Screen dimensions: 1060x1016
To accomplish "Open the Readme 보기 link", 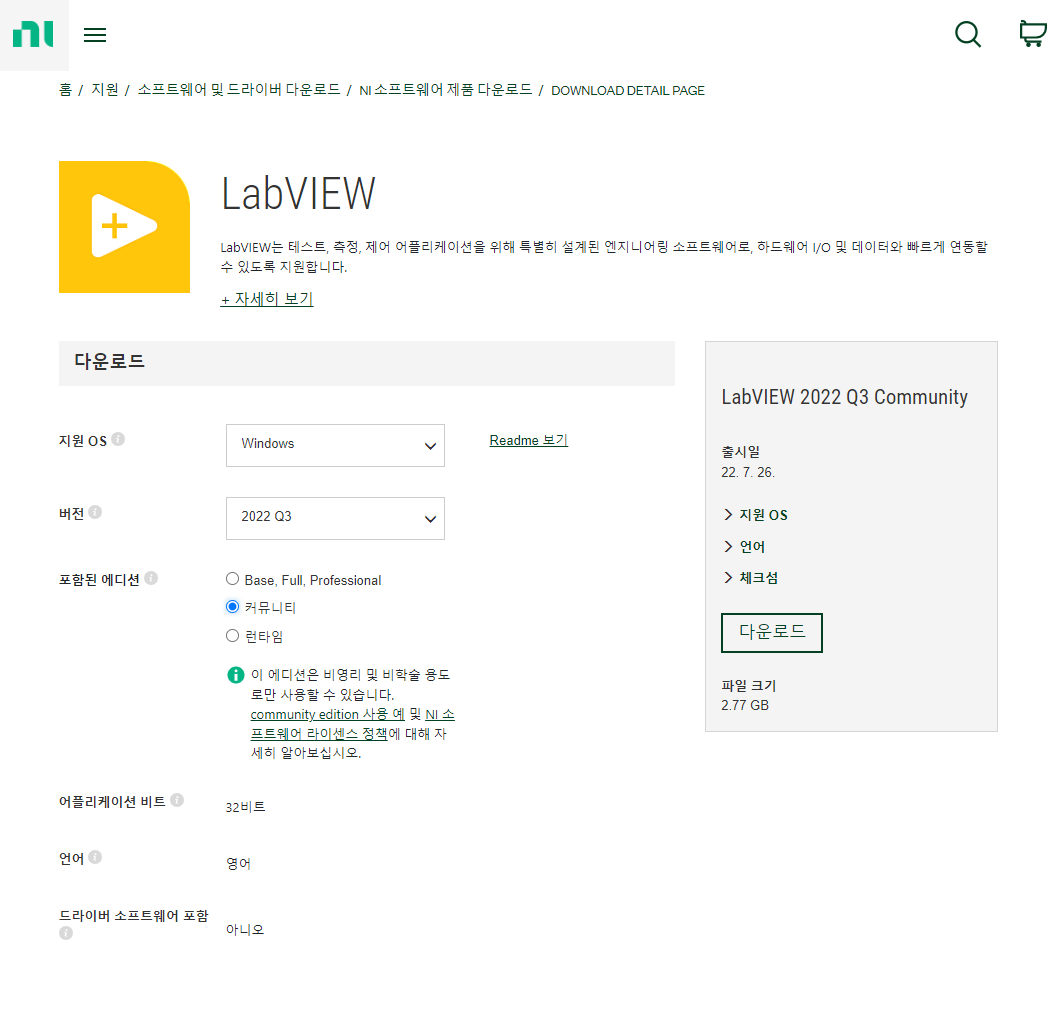I will click(528, 439).
